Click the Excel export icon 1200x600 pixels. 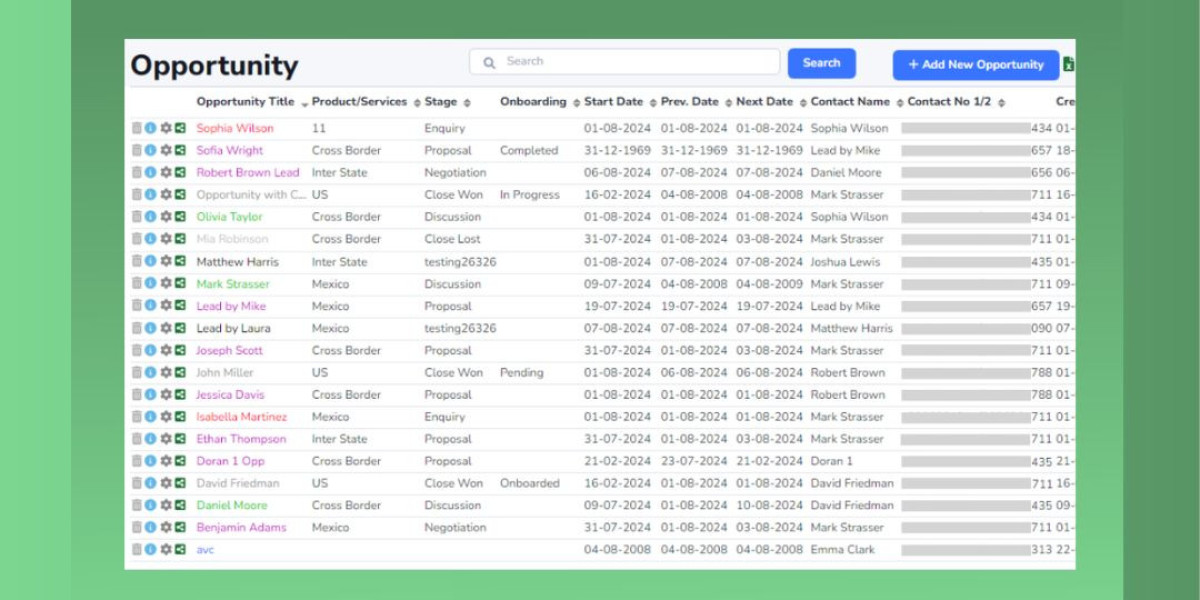coord(1068,65)
